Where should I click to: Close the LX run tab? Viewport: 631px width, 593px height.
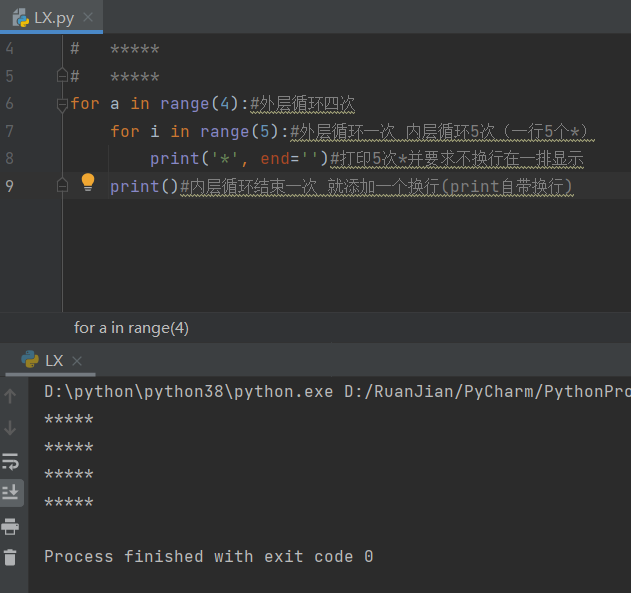(x=77, y=360)
